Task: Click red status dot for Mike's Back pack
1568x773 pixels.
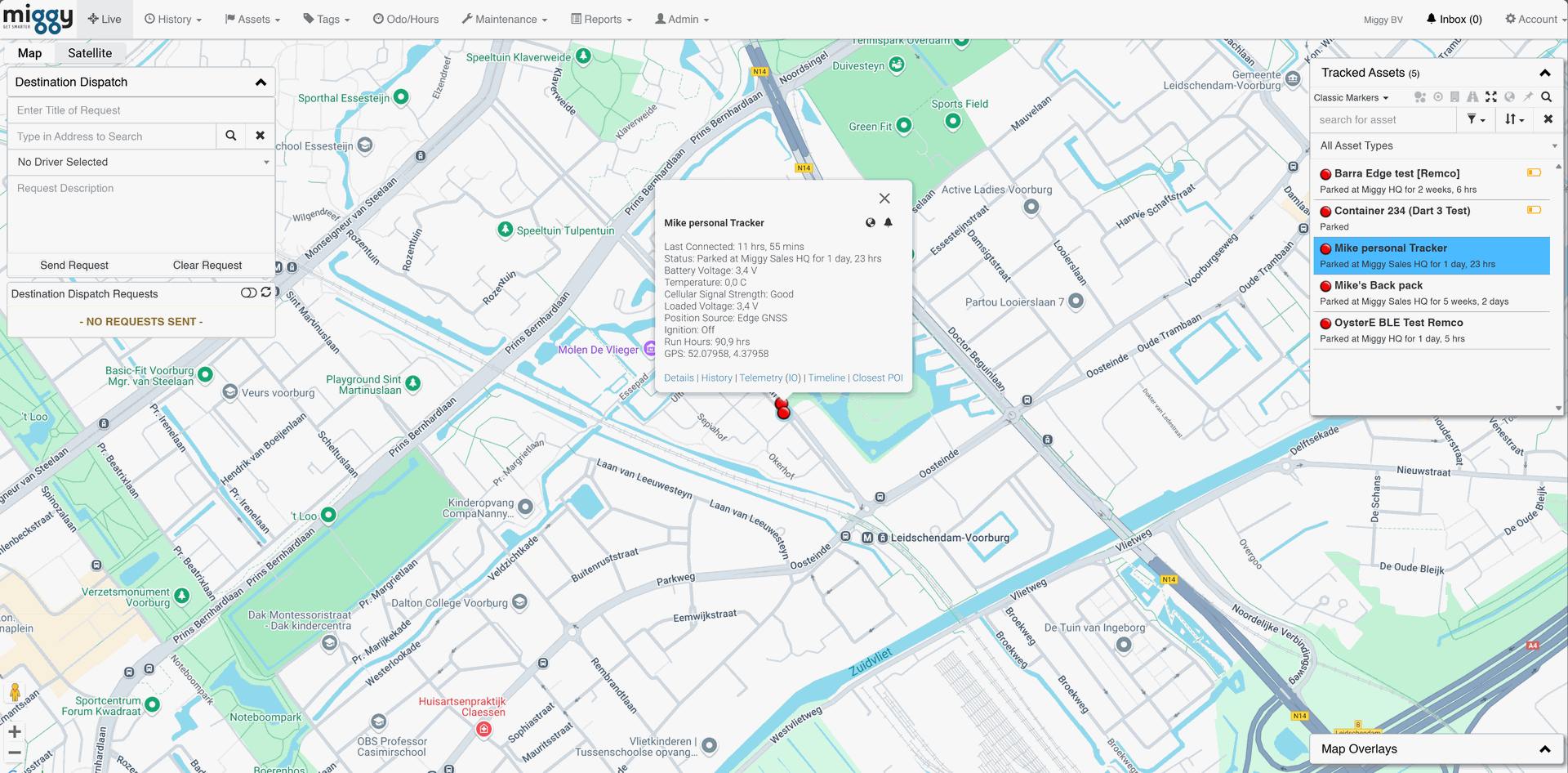Action: tap(1325, 286)
